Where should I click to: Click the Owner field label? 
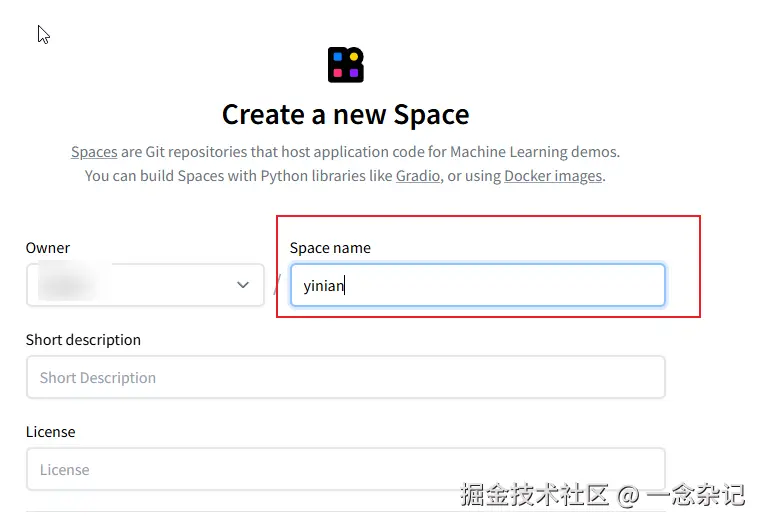(x=48, y=248)
